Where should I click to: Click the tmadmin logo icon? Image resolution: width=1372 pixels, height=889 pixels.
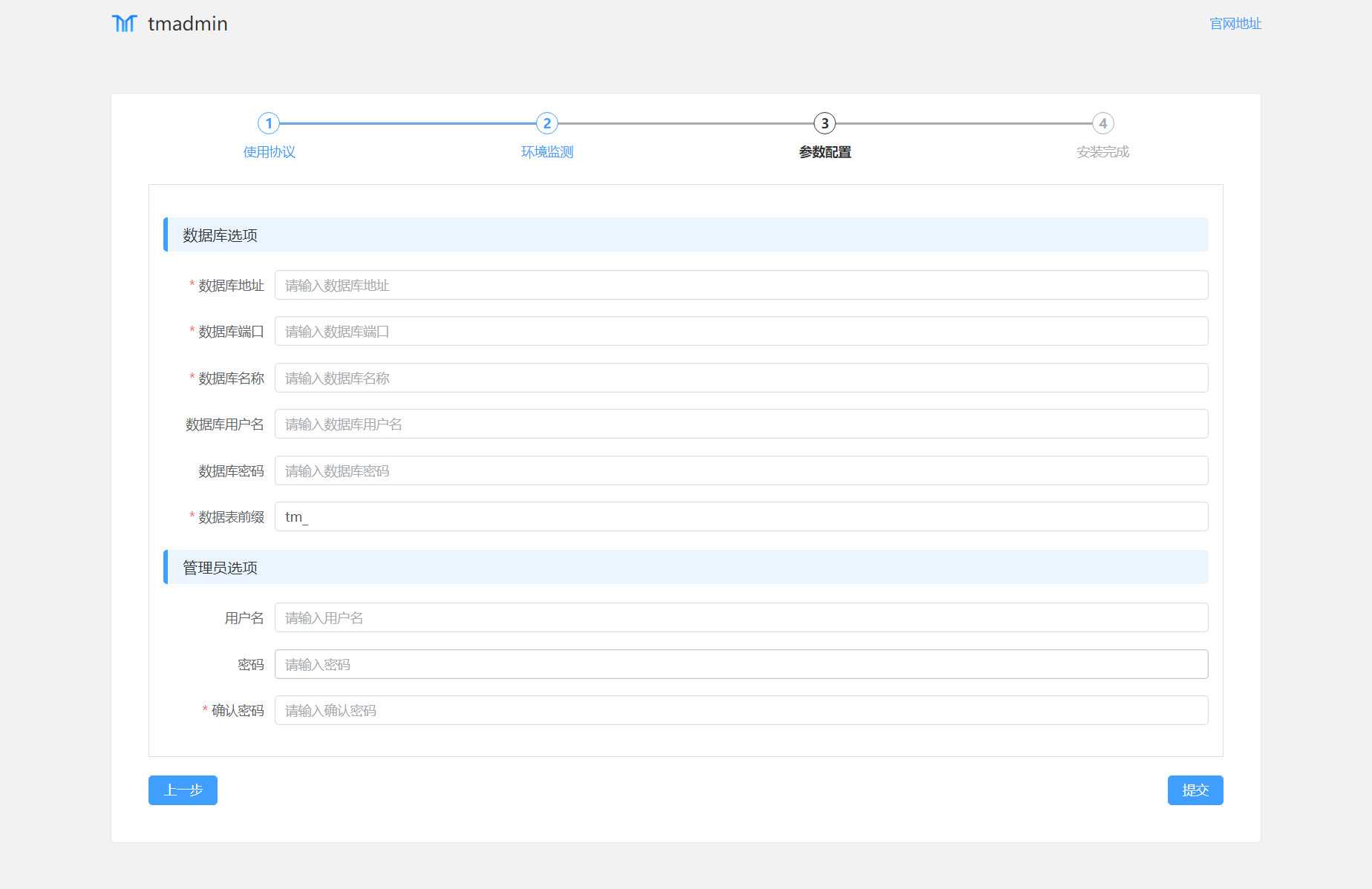[x=124, y=24]
